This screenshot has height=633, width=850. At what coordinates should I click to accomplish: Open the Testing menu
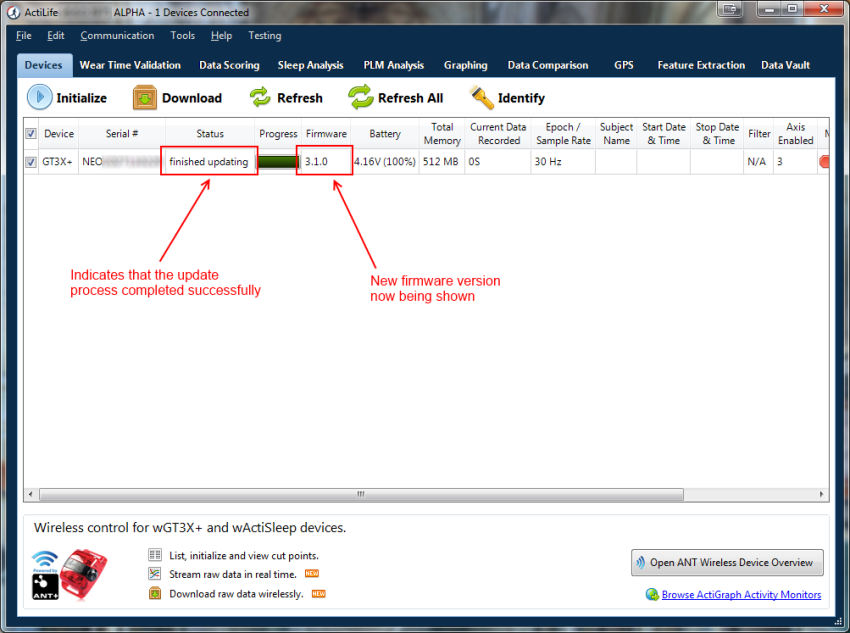[264, 35]
